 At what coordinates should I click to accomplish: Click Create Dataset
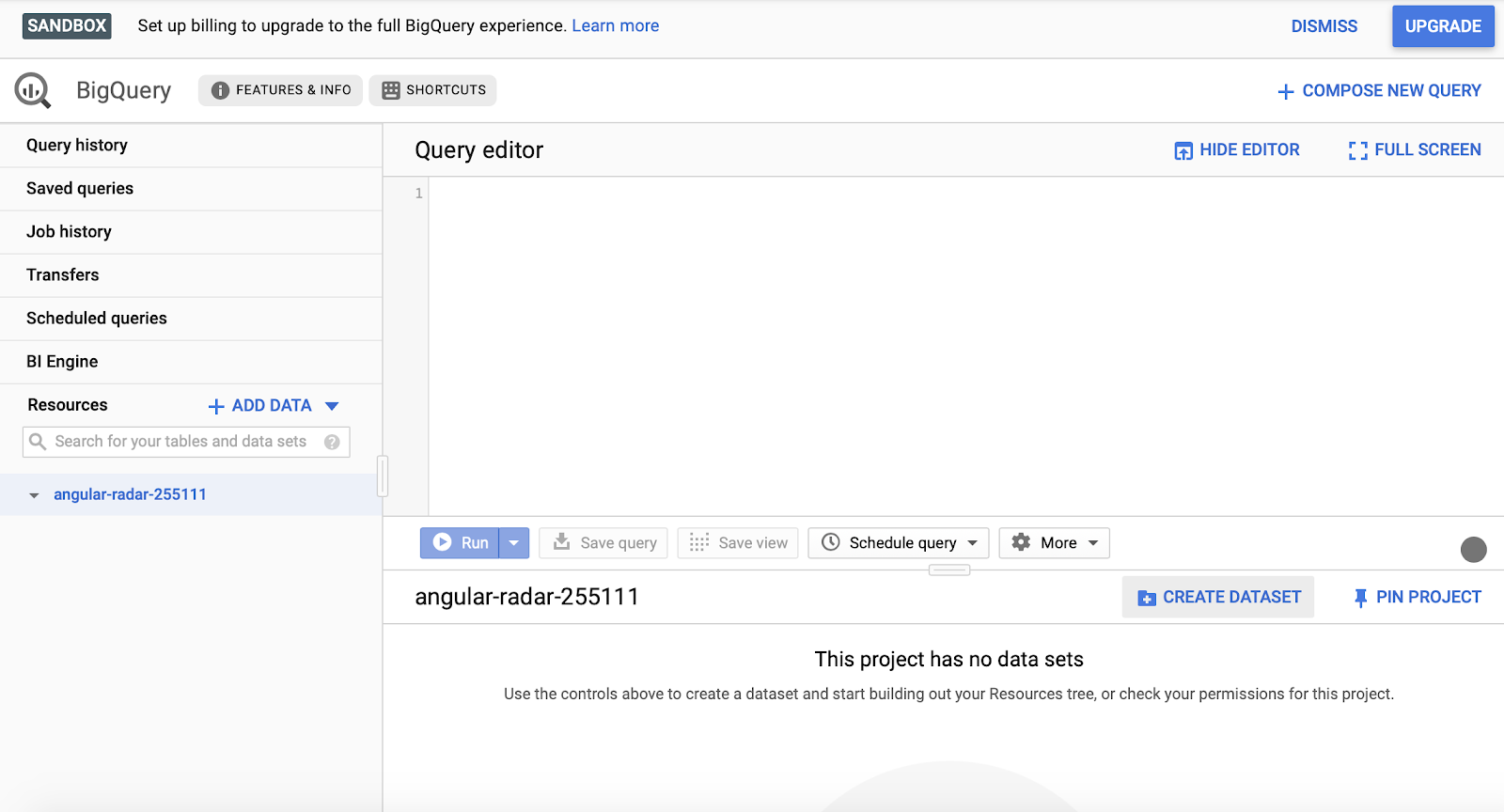(x=1218, y=598)
